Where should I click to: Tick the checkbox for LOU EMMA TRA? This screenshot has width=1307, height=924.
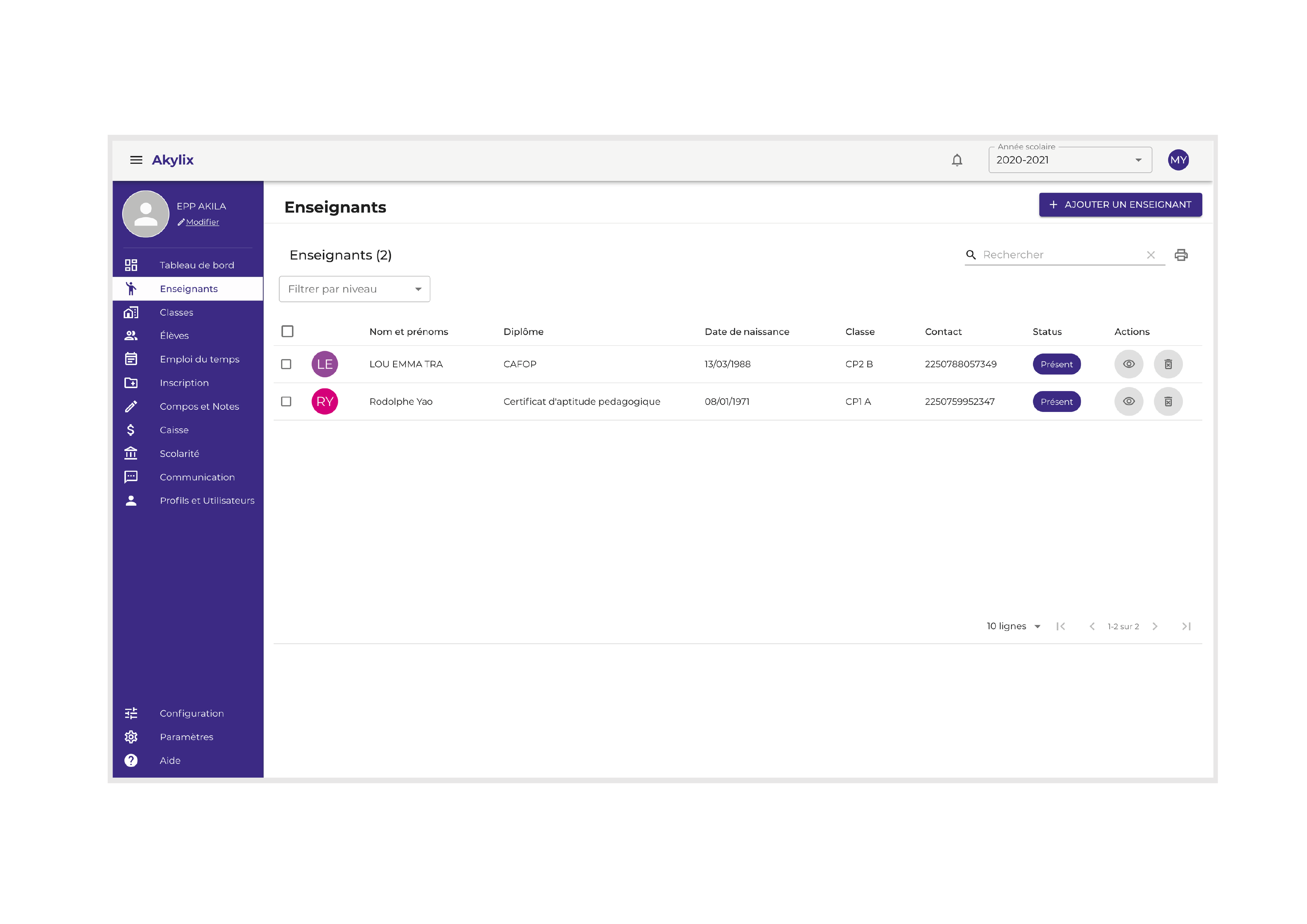pos(287,364)
